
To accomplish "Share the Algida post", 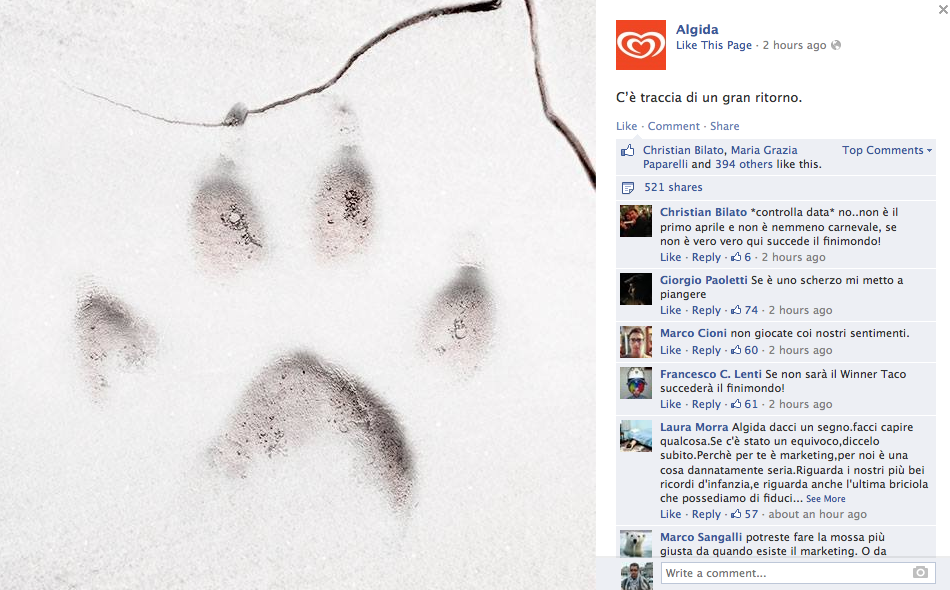I will [724, 126].
